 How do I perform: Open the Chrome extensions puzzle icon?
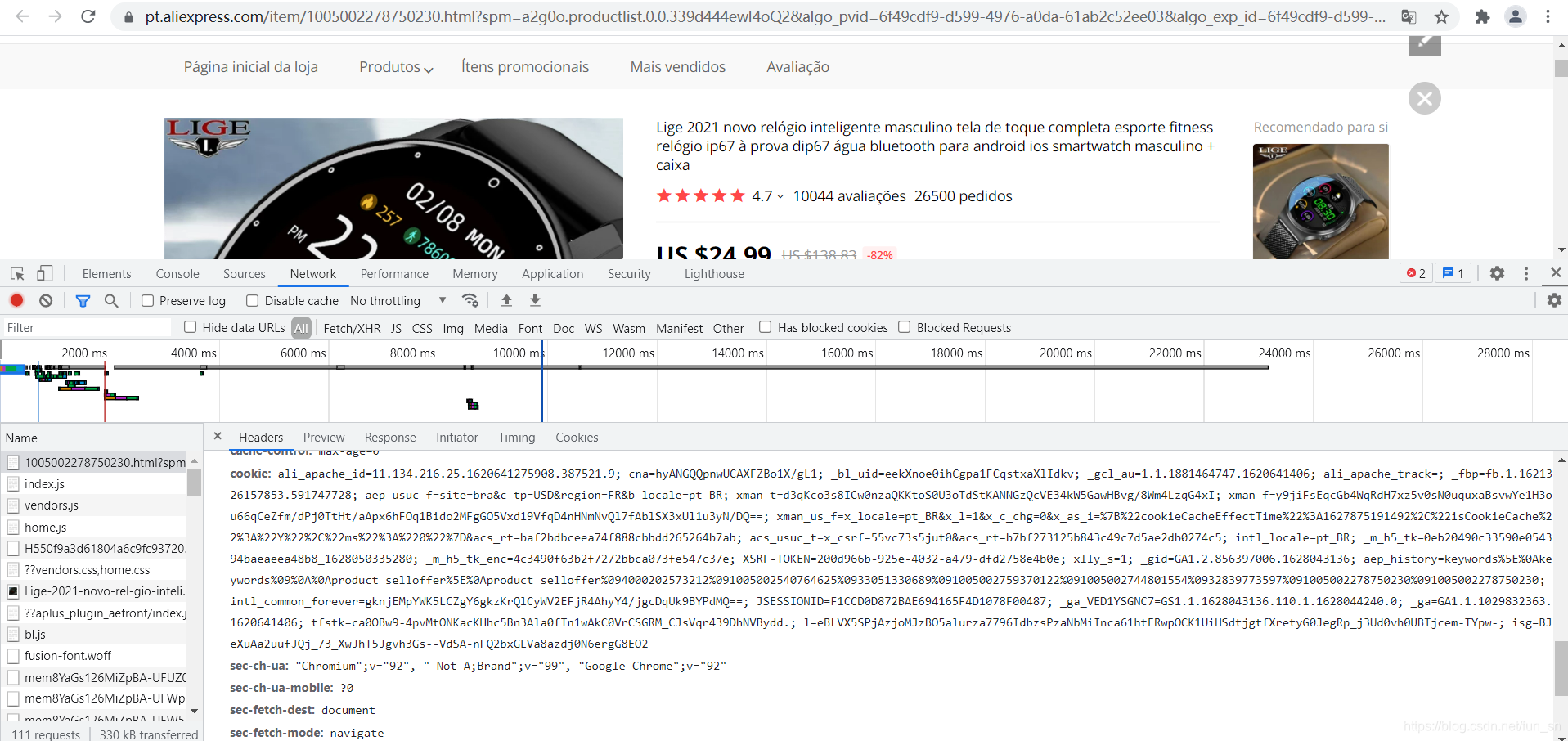coord(1482,16)
